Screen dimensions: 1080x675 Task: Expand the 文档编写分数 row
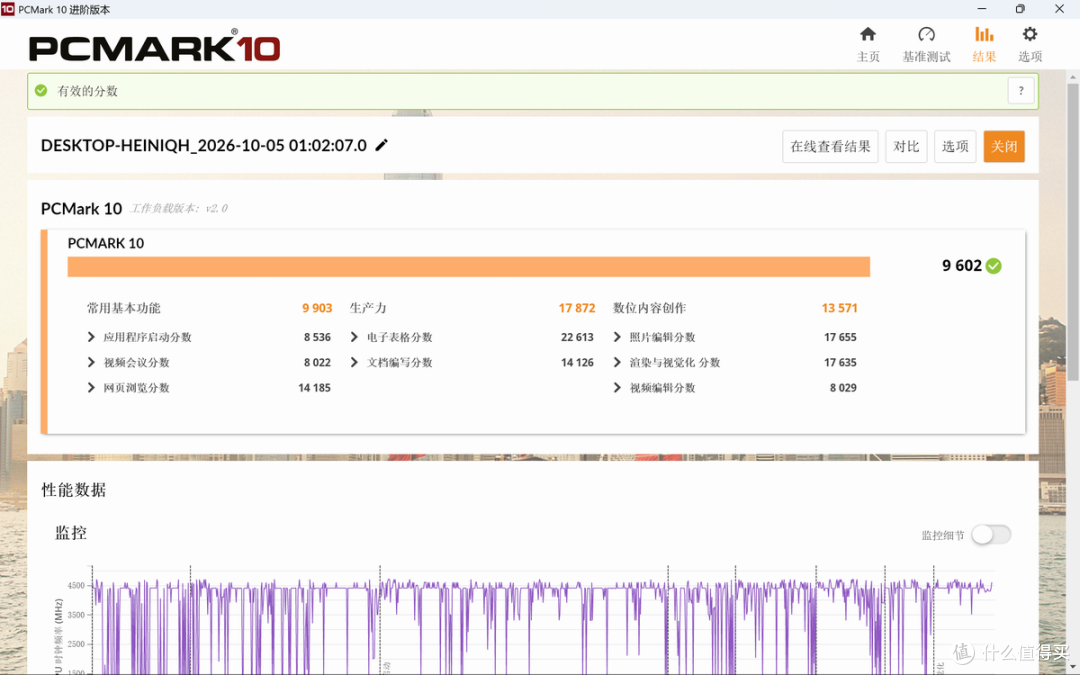(x=354, y=362)
